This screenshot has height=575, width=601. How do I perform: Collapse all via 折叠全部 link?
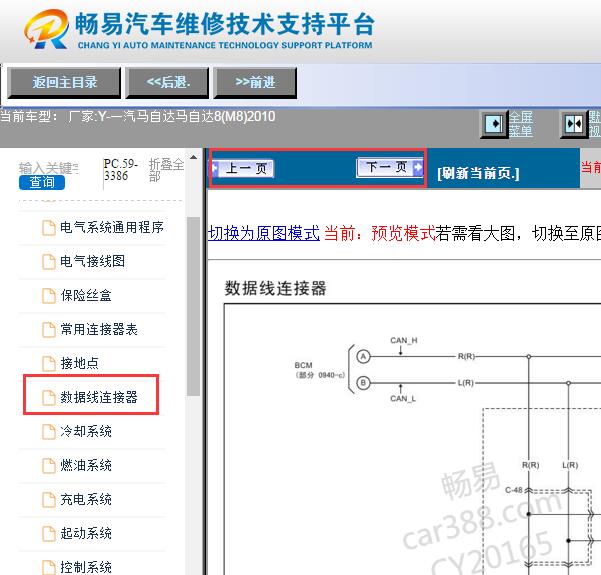[x=166, y=170]
